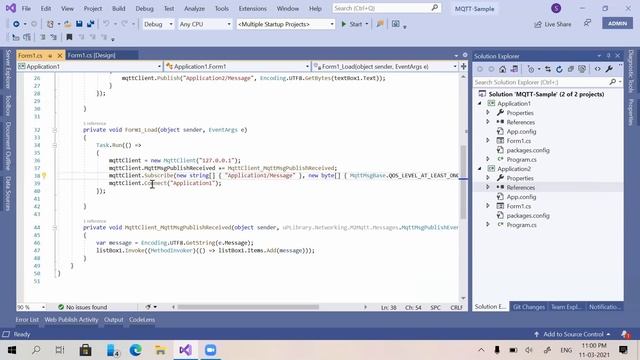Collapse the Application2 project node
640x360 pixels.
click(480, 169)
